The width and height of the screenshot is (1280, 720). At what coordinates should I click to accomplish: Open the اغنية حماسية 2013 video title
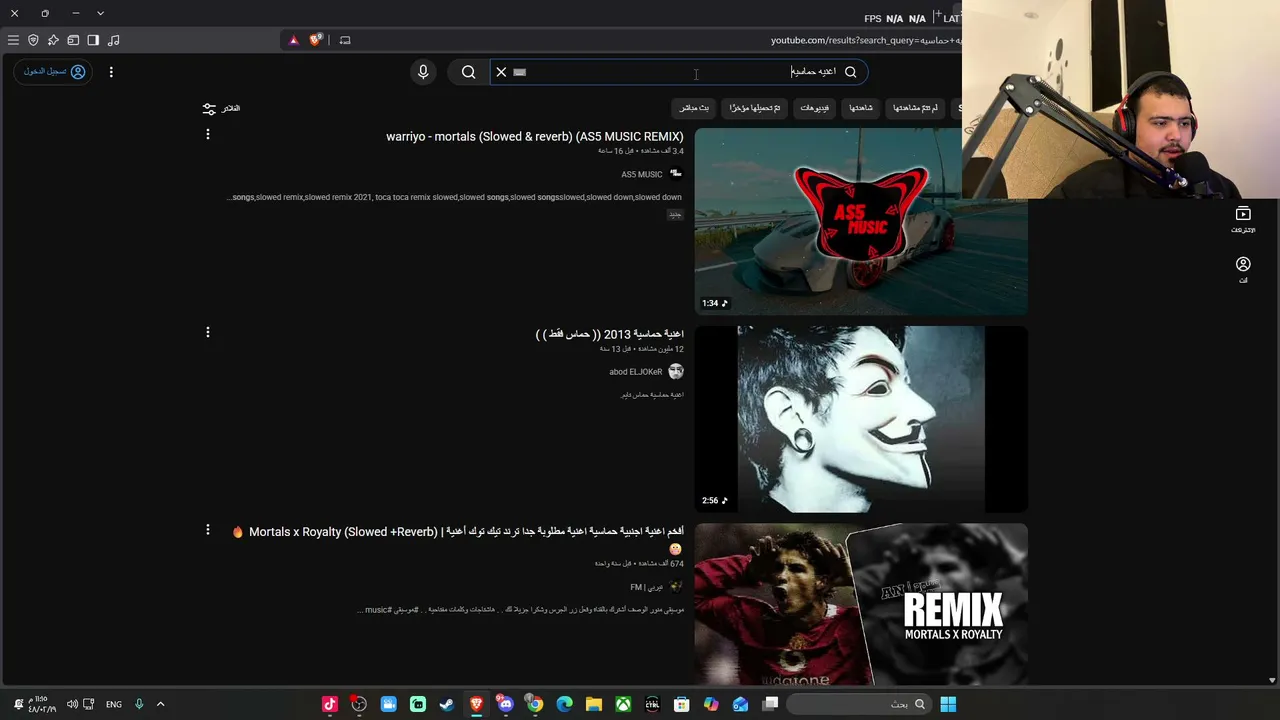610,334
